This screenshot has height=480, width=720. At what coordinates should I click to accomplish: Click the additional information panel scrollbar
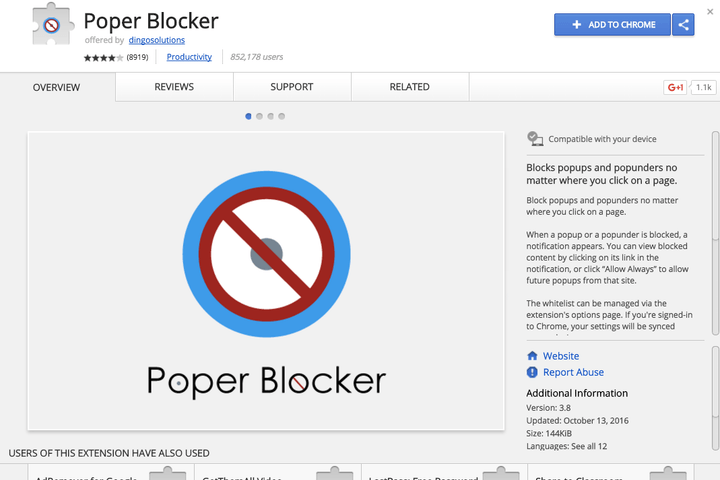(x=715, y=398)
